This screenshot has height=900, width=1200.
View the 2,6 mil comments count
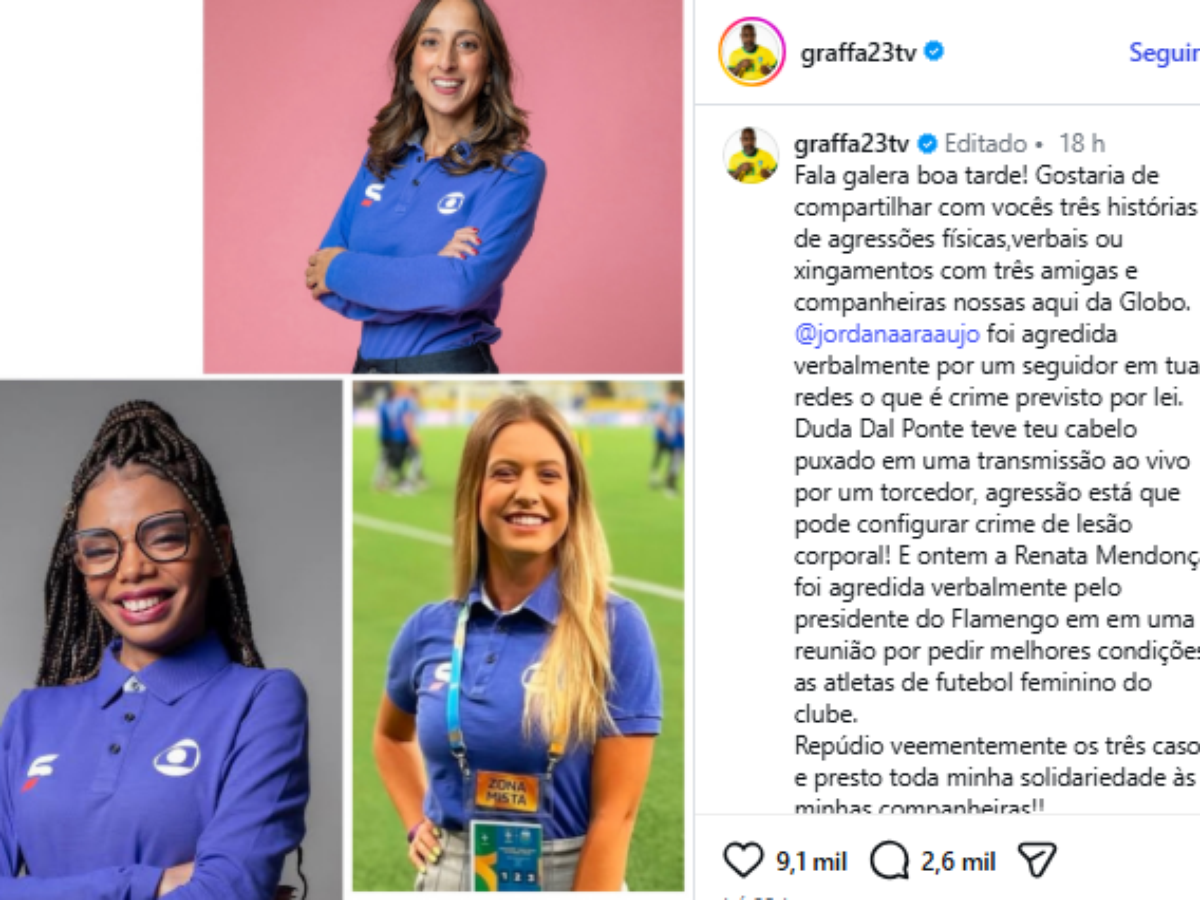[x=960, y=861]
